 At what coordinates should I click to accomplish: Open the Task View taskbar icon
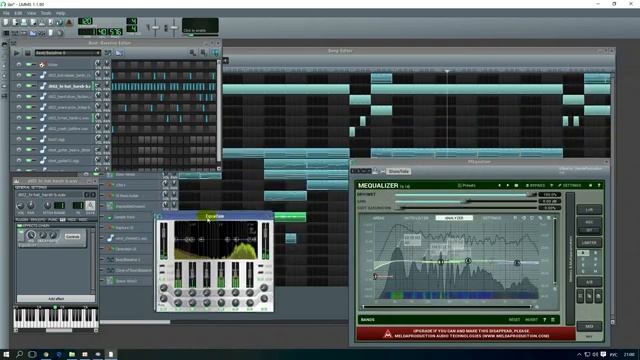pos(32,355)
